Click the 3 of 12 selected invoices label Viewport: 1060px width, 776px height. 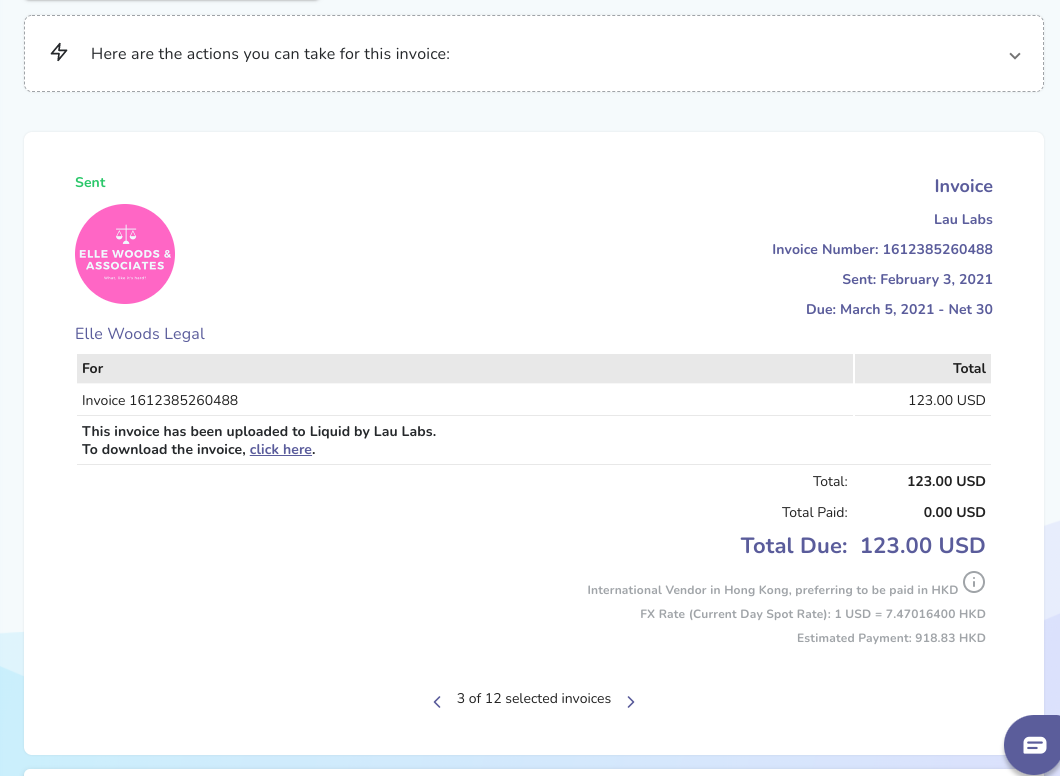coord(533,699)
